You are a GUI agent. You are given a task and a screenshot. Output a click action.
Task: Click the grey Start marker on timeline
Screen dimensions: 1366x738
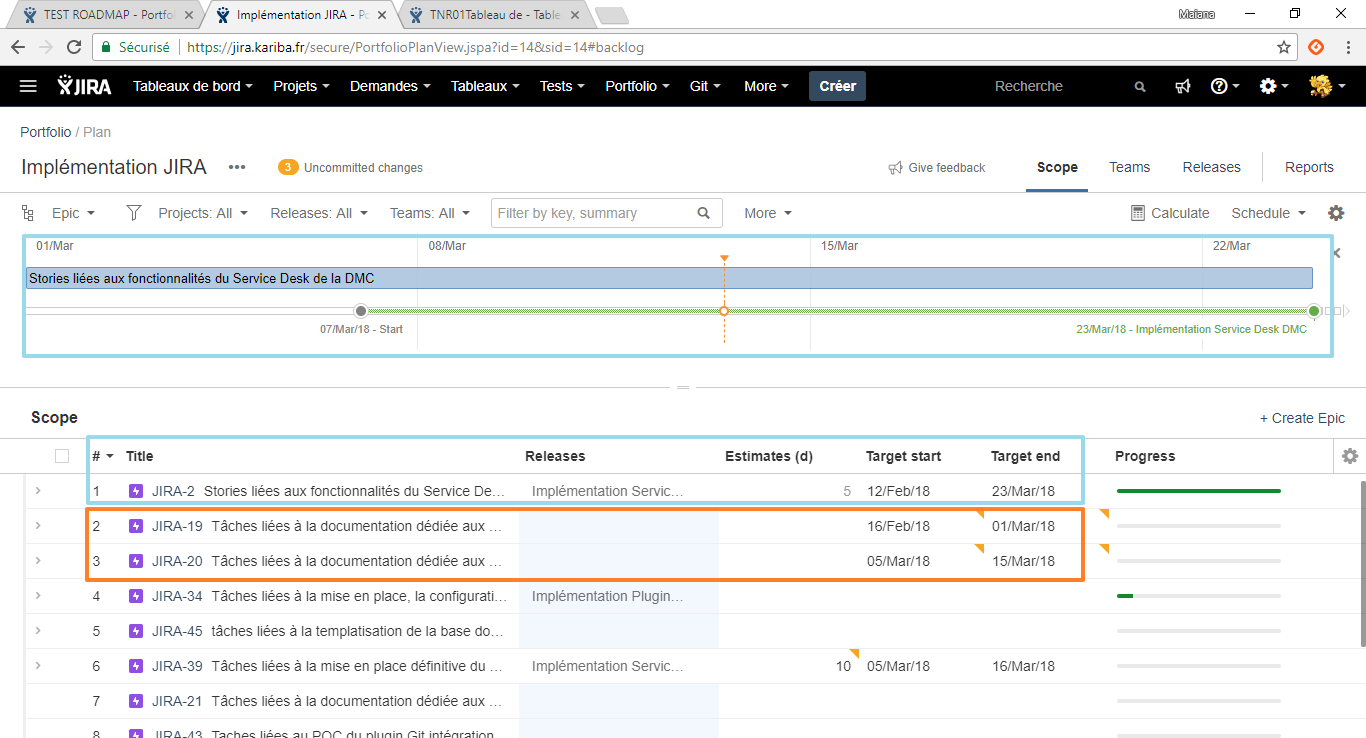pyautogui.click(x=361, y=311)
